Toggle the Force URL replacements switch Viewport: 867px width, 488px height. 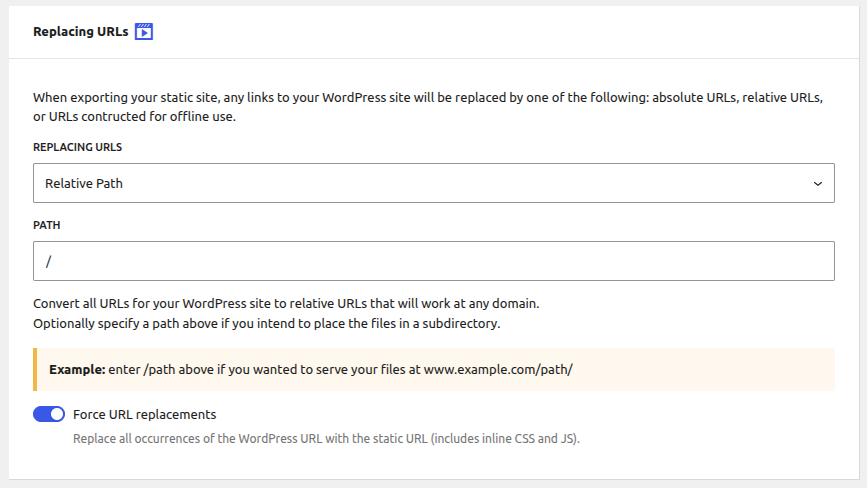49,414
